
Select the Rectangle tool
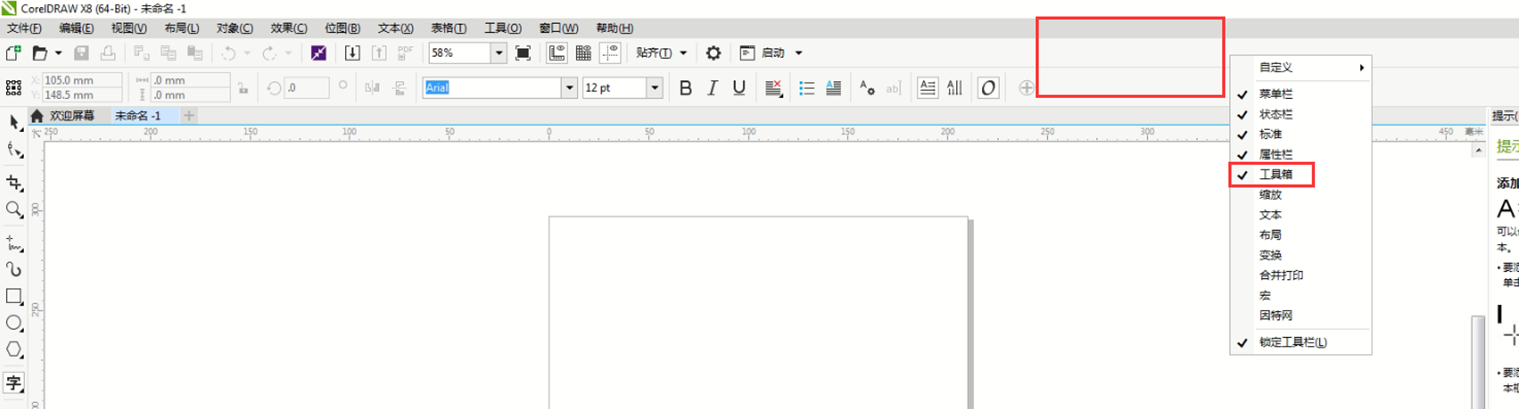click(14, 296)
